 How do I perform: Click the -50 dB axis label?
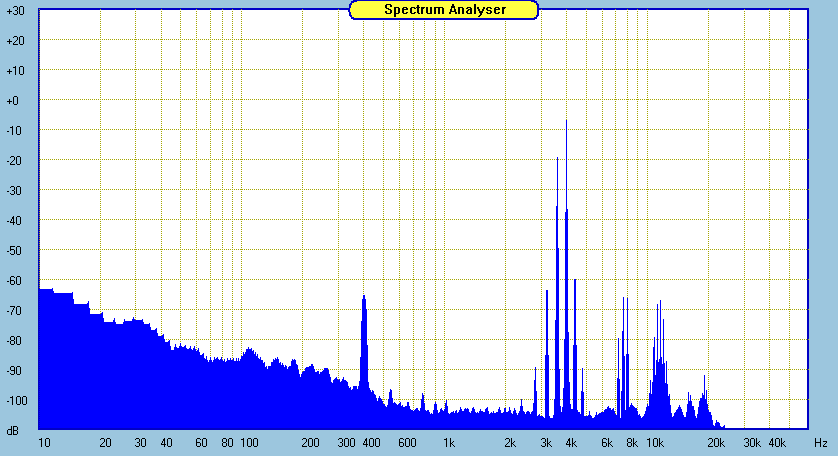pyautogui.click(x=14, y=250)
